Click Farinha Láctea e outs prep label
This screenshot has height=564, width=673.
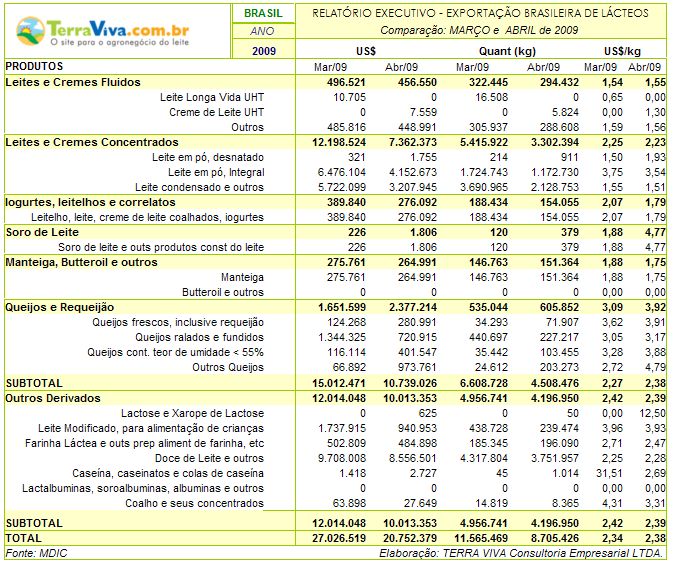point(145,443)
